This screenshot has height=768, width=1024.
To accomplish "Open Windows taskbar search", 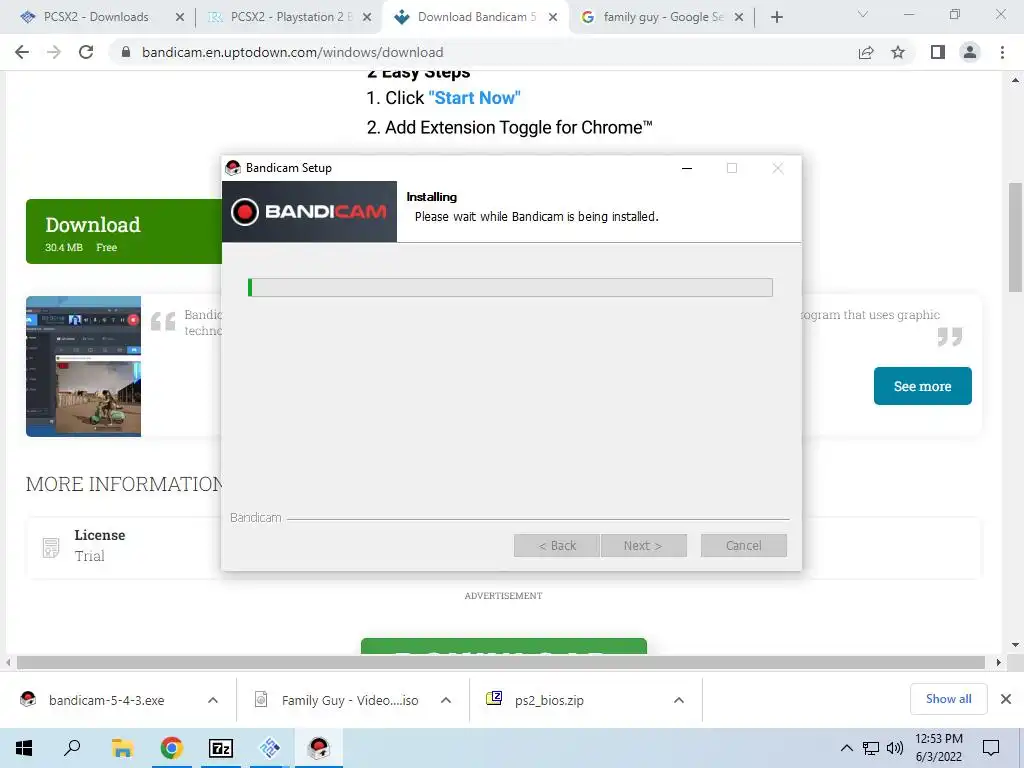I will pyautogui.click(x=72, y=748).
